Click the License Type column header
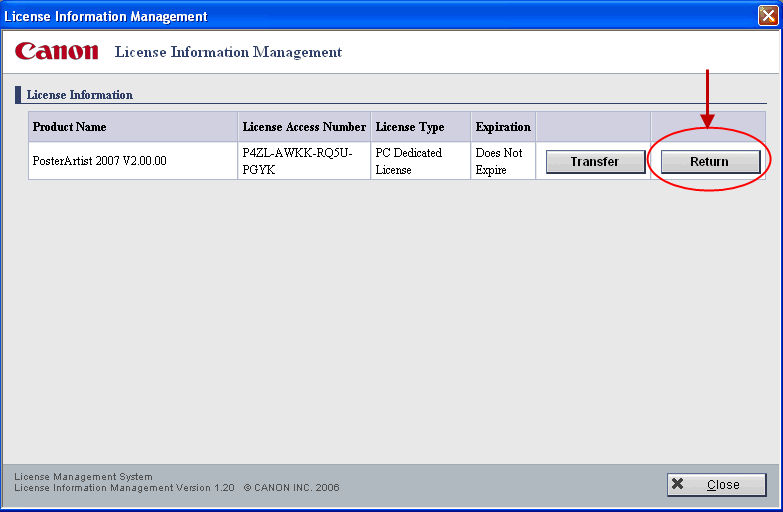 [409, 127]
